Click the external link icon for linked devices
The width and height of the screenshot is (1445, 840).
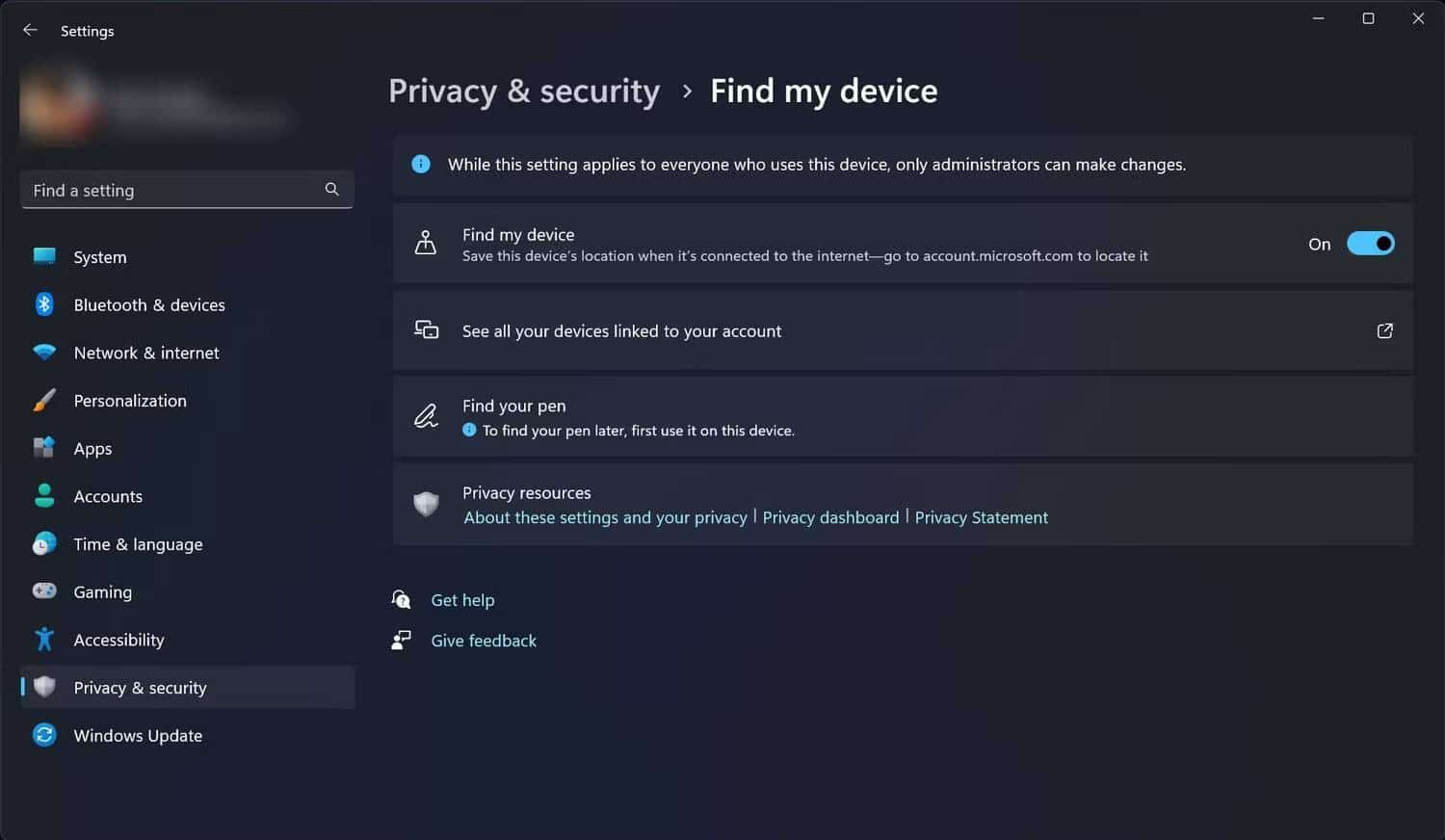coord(1384,330)
